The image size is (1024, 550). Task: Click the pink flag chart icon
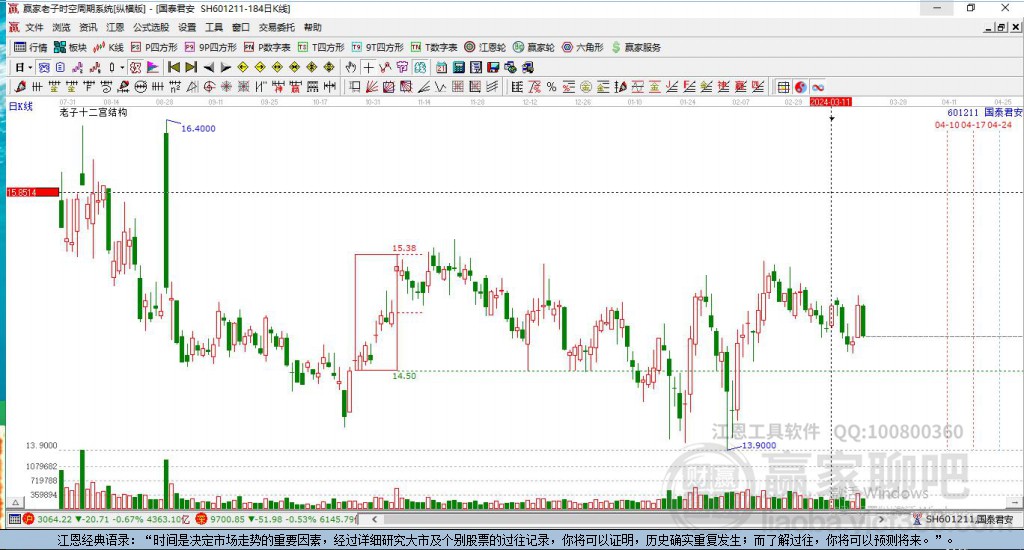[x=152, y=67]
